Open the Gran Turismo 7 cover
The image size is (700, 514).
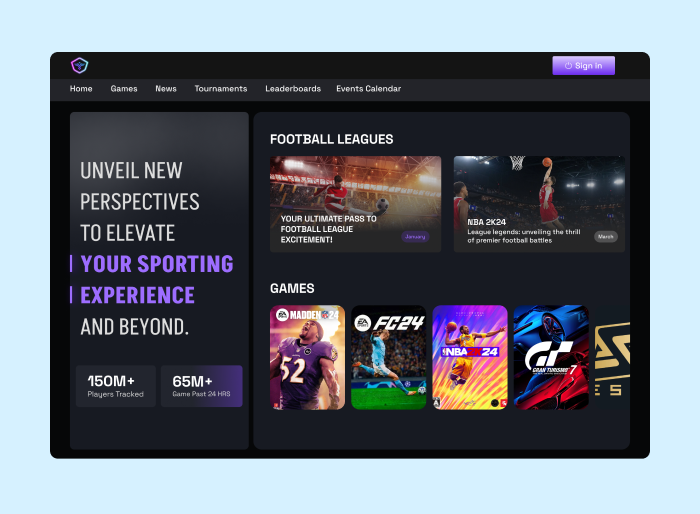click(x=551, y=357)
